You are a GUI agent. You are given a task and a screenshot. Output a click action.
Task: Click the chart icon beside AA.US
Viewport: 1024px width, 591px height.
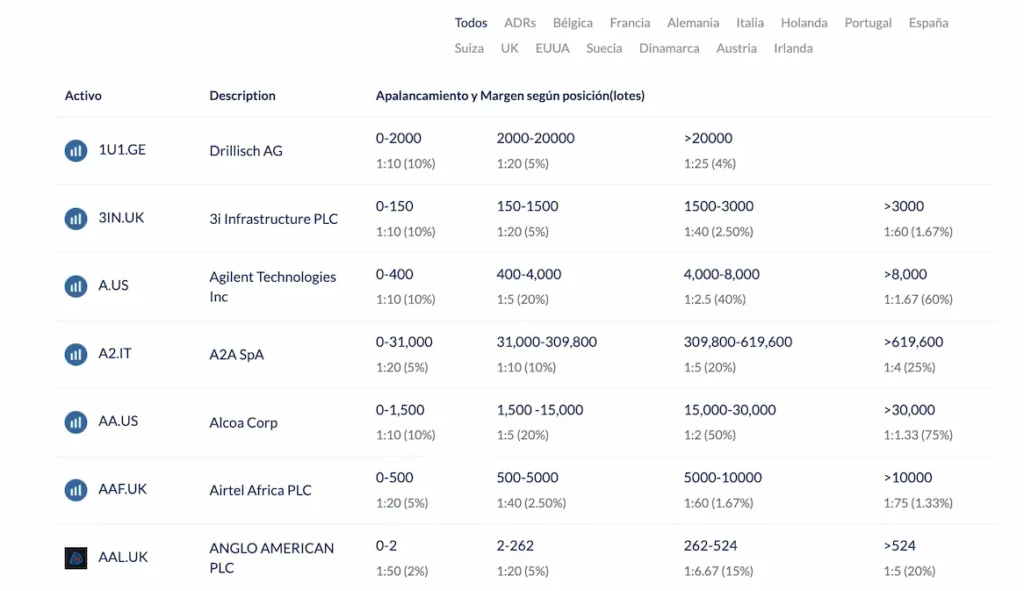coord(75,422)
